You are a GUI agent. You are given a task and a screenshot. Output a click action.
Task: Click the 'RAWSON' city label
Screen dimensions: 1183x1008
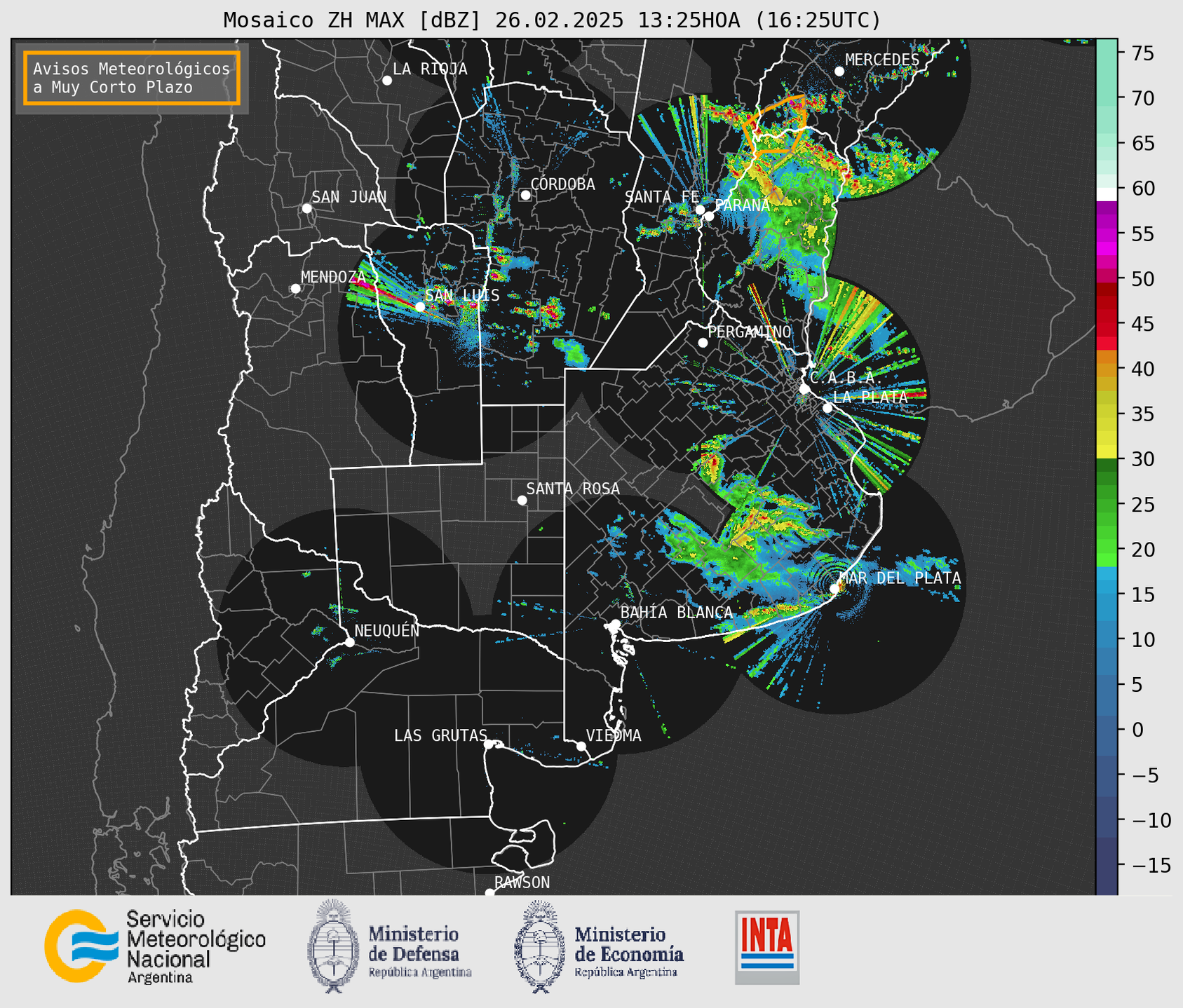[x=522, y=883]
